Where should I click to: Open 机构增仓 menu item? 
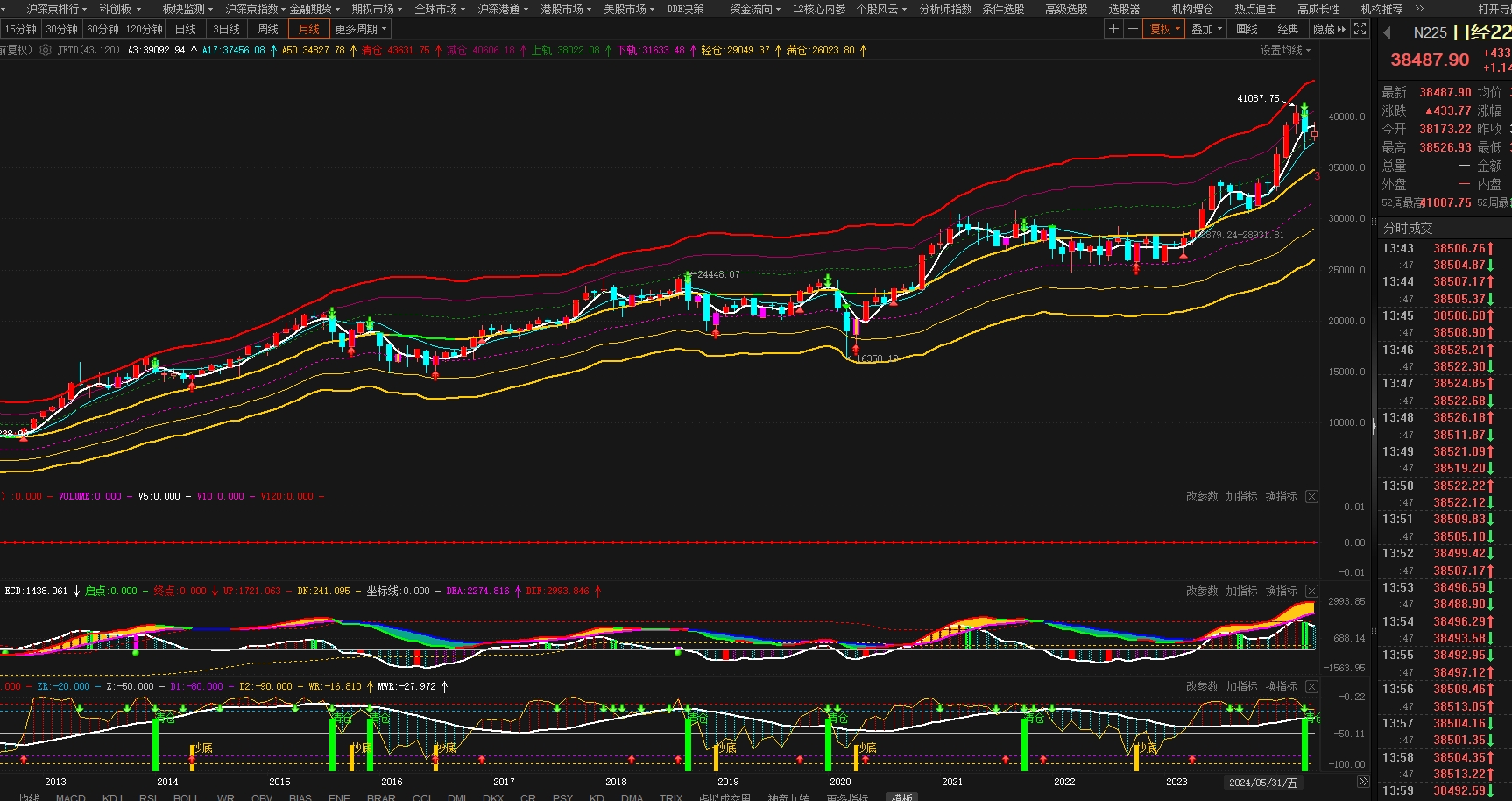(1192, 9)
